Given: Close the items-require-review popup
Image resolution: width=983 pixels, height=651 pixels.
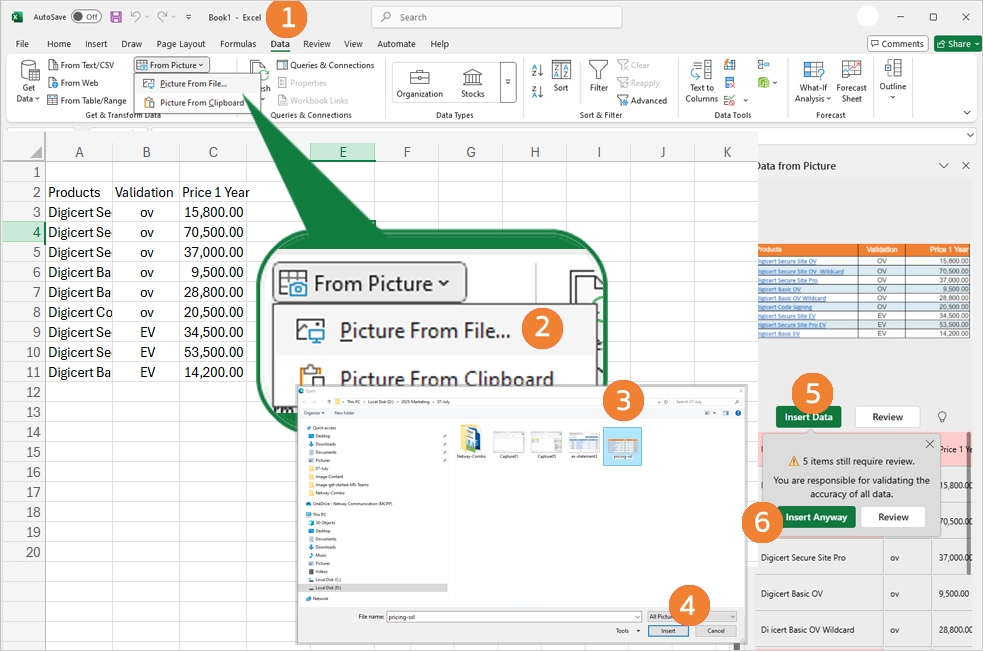Looking at the screenshot, I should (x=930, y=444).
